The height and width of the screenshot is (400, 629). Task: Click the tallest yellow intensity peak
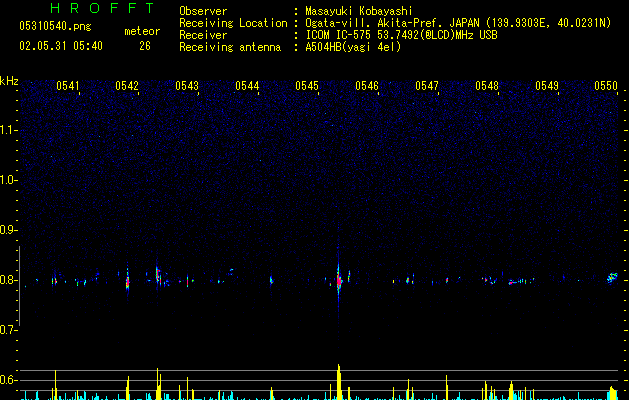(x=339, y=382)
